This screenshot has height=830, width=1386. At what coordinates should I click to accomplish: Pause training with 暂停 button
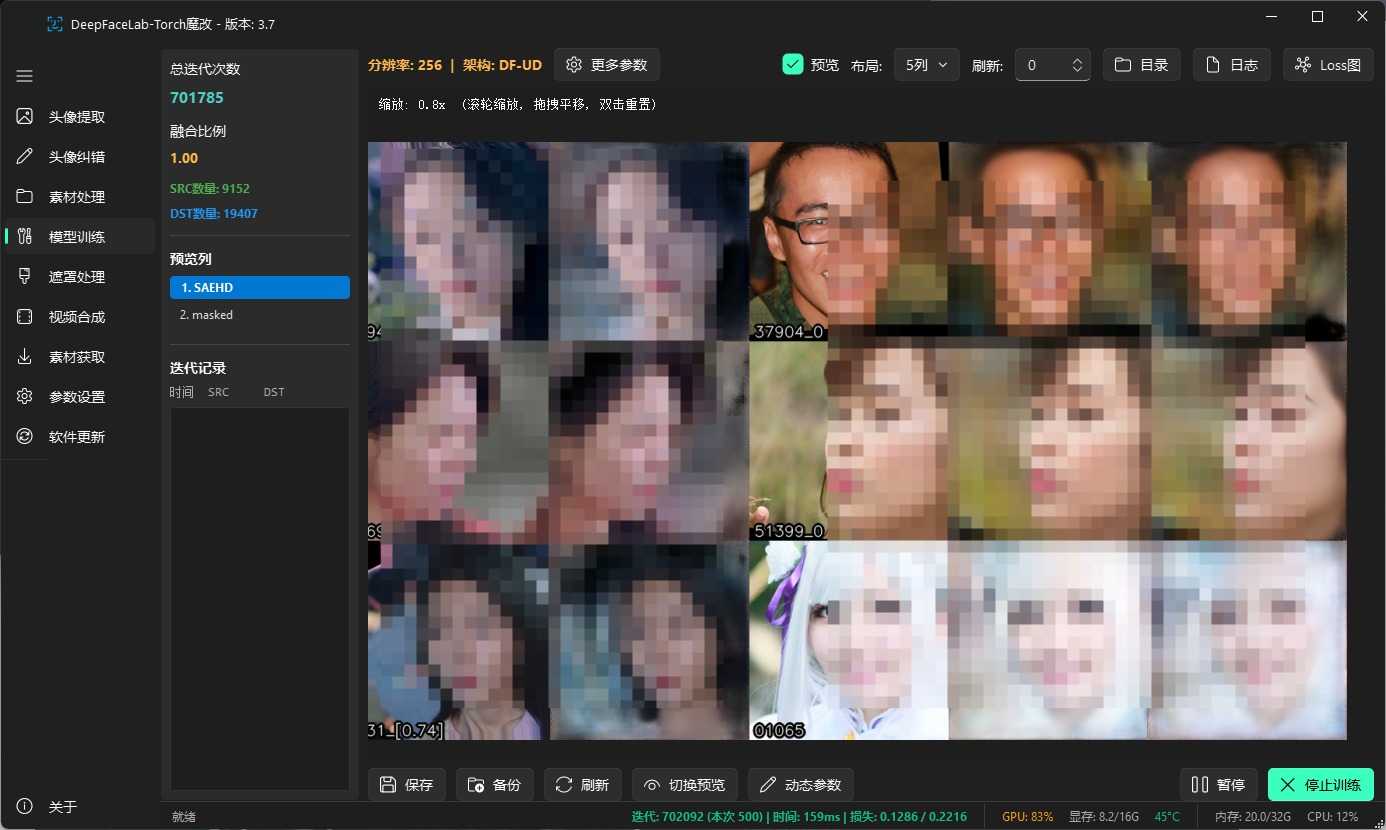[1218, 785]
